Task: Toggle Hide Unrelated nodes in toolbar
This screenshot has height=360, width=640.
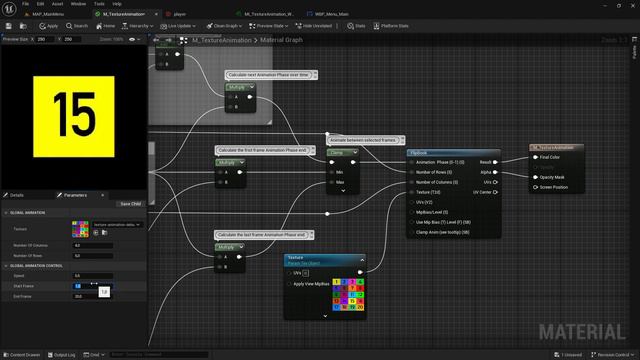Action: (x=313, y=26)
